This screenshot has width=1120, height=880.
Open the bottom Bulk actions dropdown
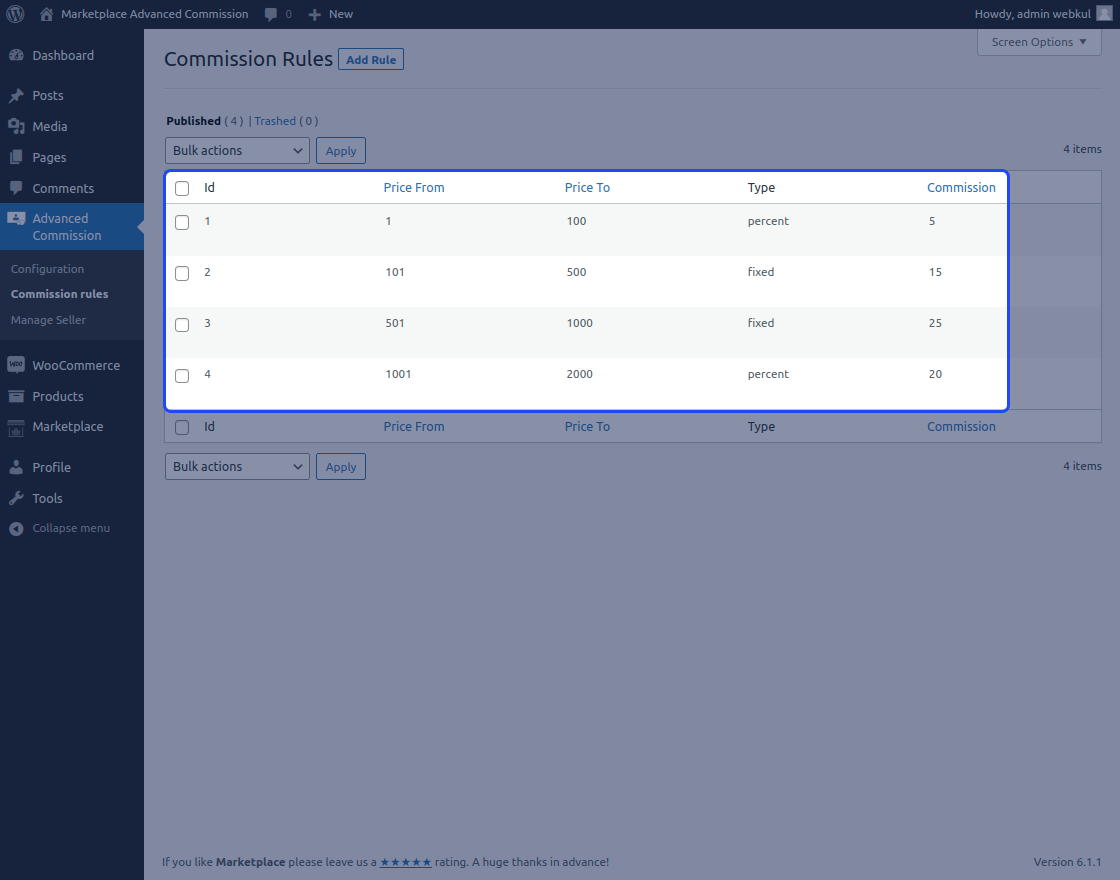tap(236, 466)
